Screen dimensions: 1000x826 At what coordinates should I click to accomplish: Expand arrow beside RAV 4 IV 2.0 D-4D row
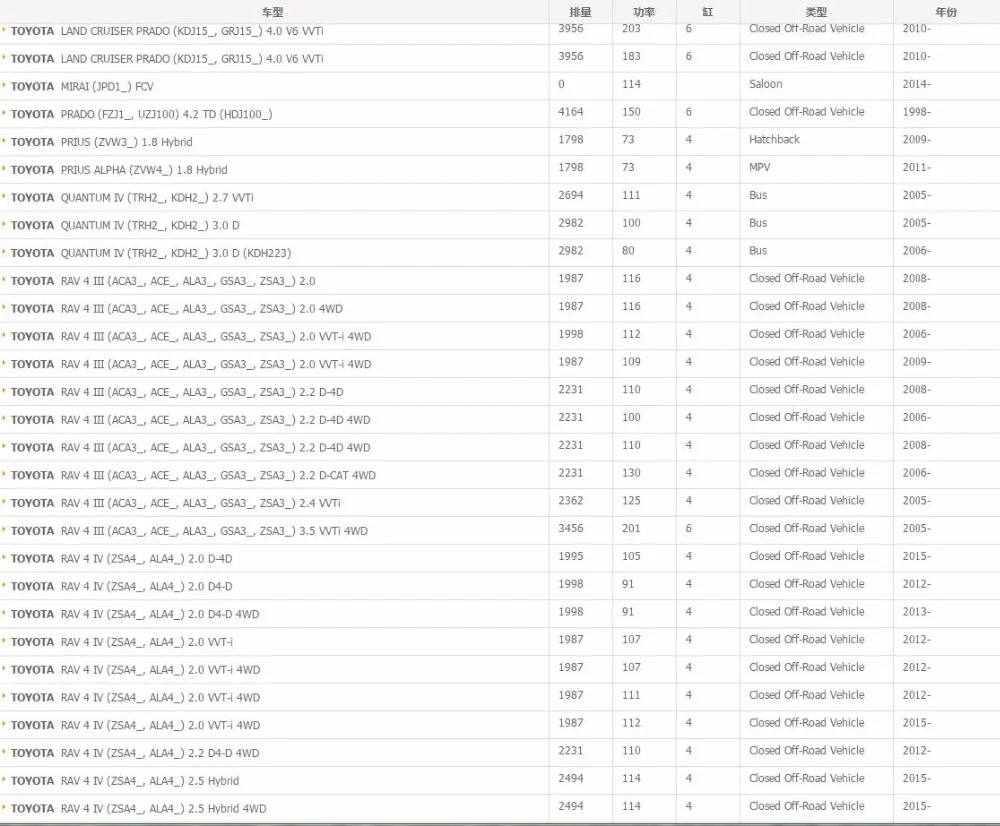[4, 557]
